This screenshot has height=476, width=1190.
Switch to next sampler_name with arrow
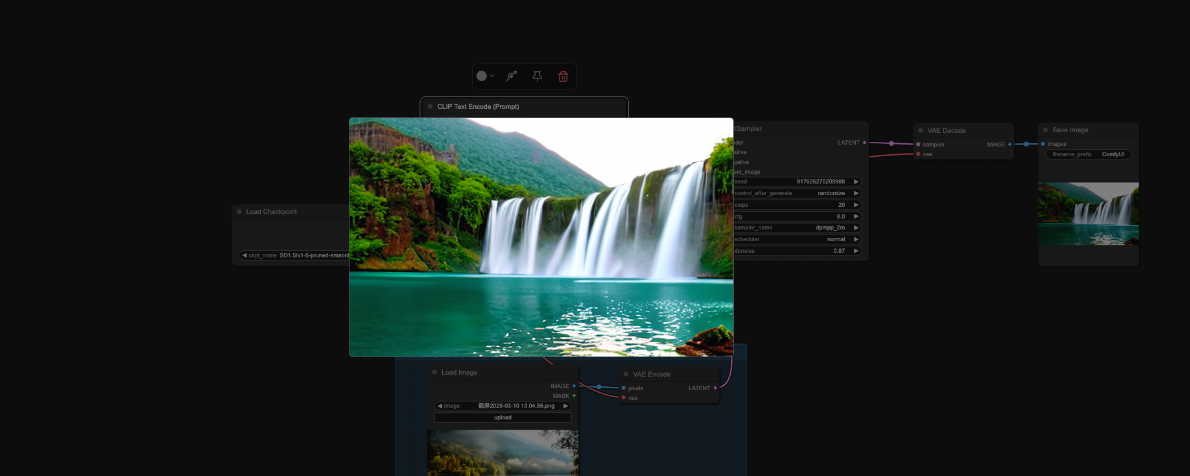(x=856, y=228)
